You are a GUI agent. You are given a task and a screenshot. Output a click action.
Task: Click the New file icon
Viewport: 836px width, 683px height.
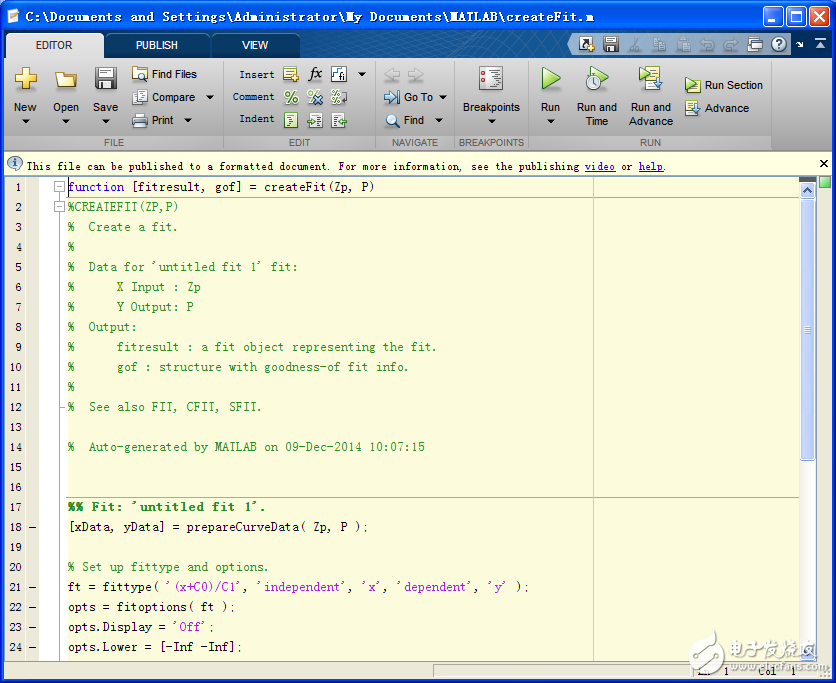25,79
